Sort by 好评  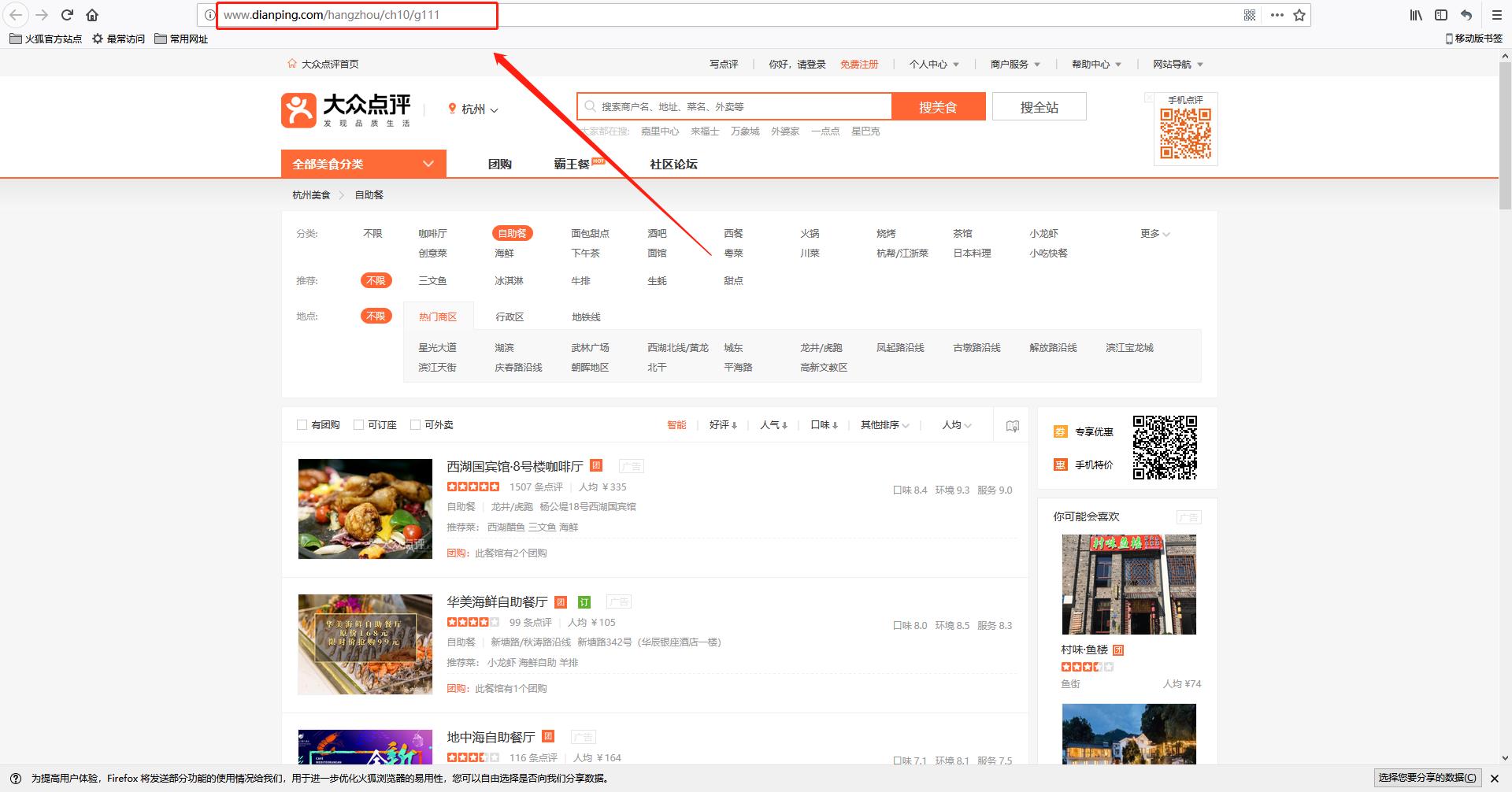point(723,425)
